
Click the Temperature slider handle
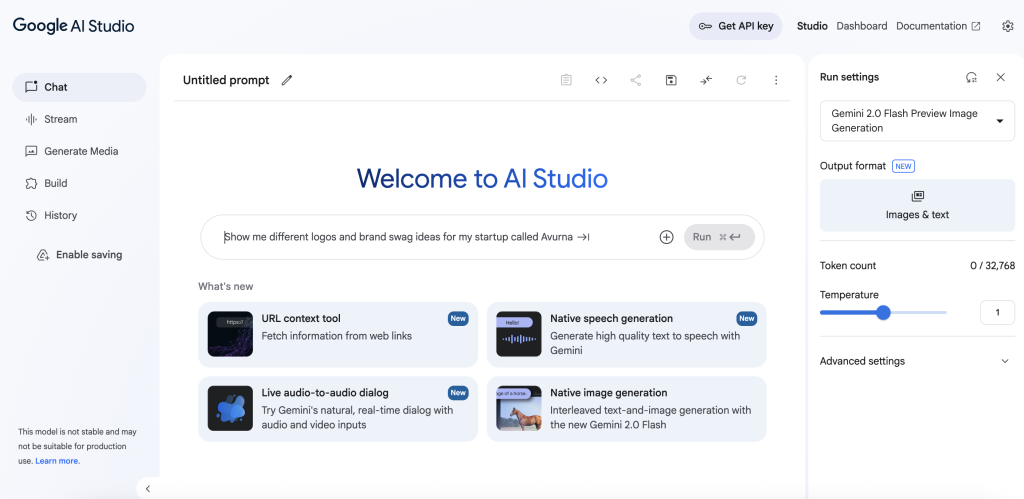[x=883, y=313]
